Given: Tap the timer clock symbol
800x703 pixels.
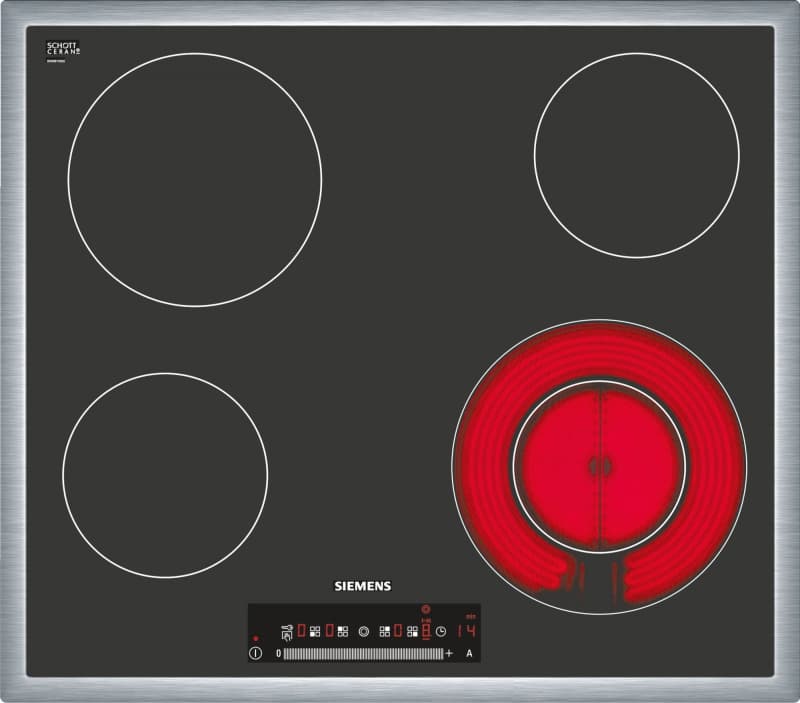Looking at the screenshot, I should [441, 632].
